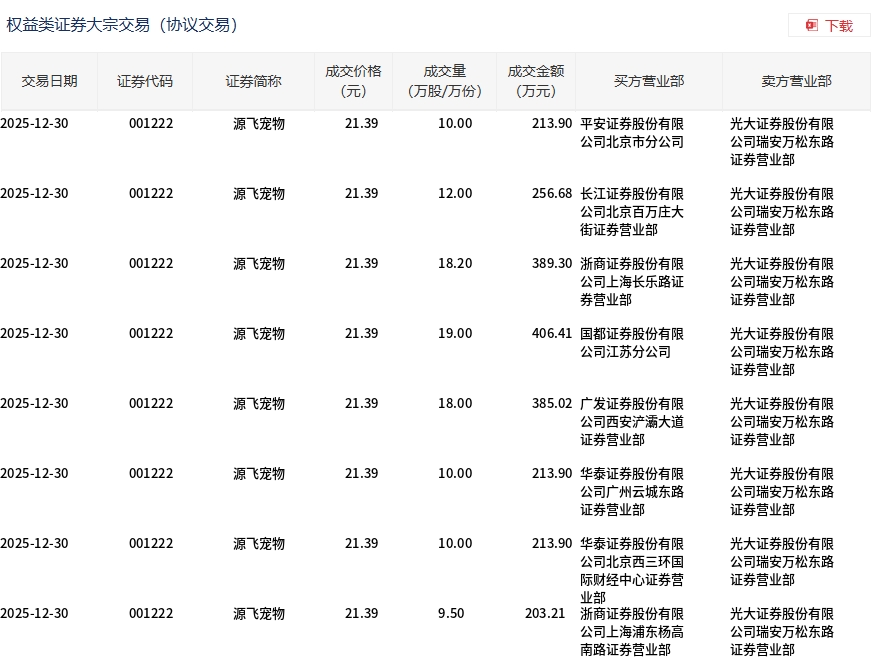Click the 406.41 transaction amount
Screen dimensions: 872x672
pos(552,334)
